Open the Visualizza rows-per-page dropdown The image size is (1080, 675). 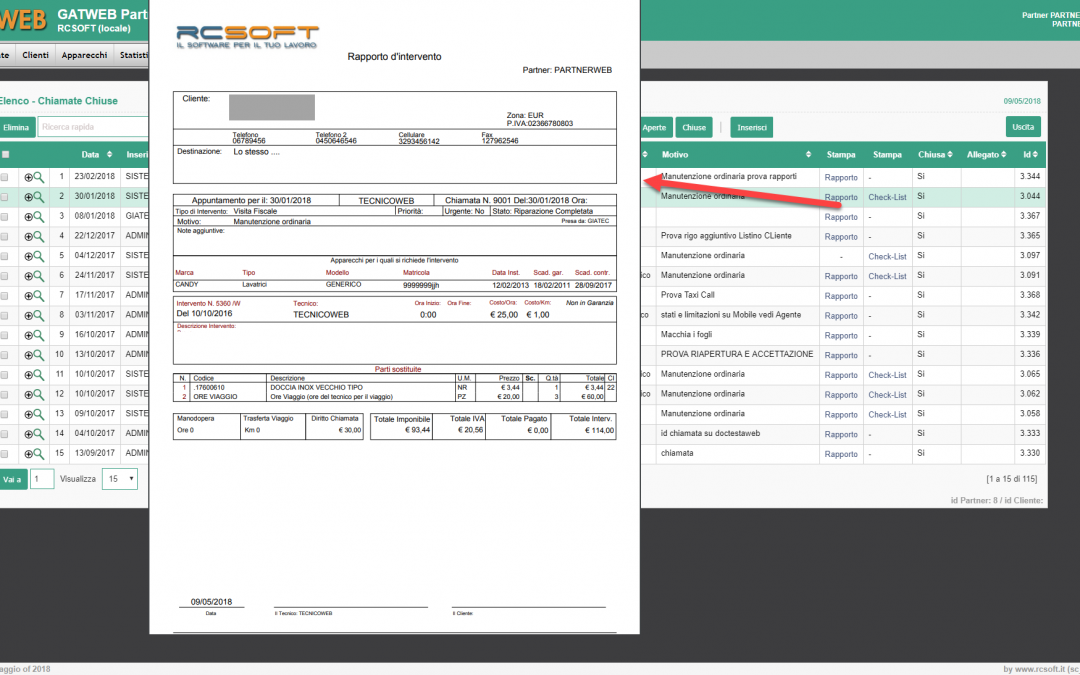(x=120, y=479)
